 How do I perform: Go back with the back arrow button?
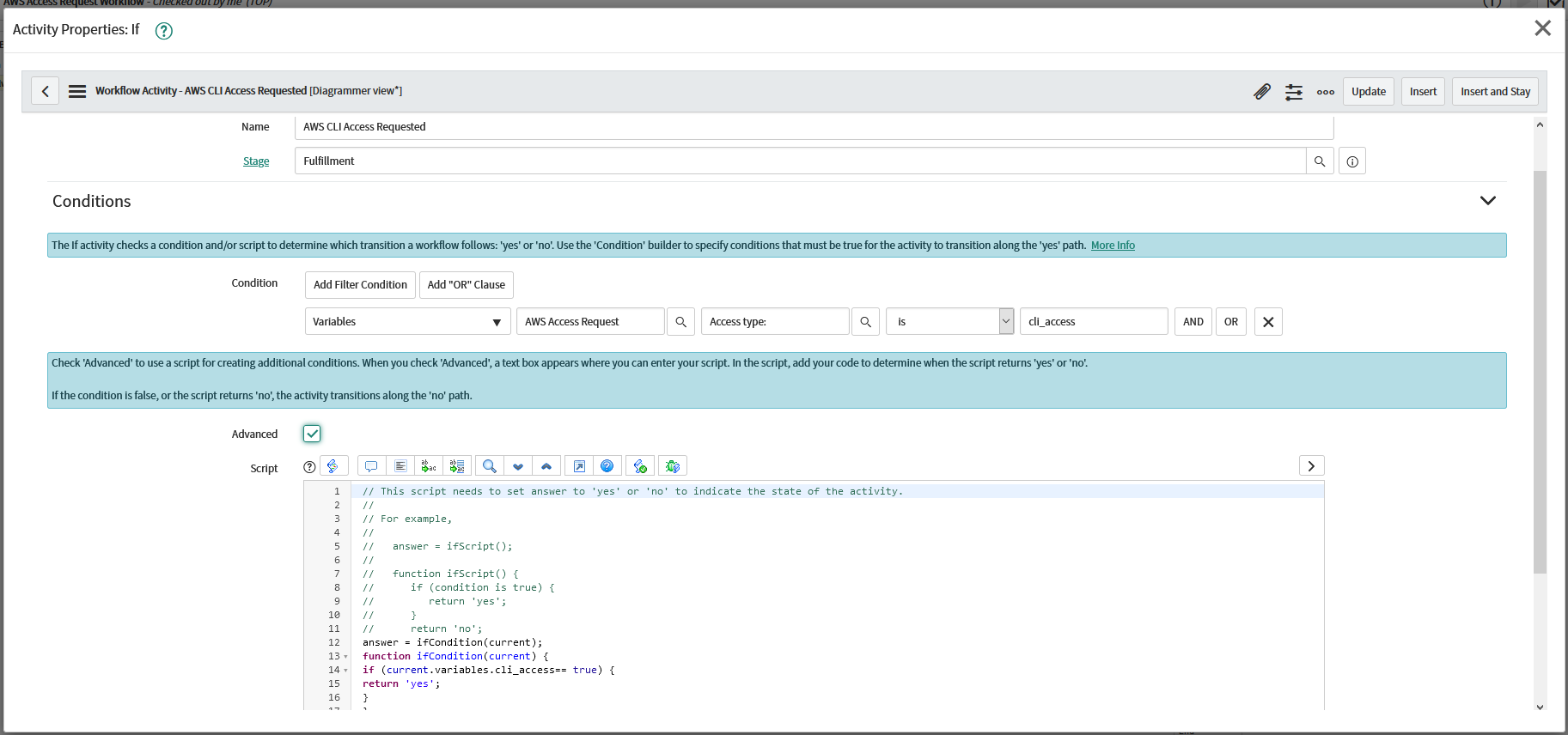click(46, 91)
